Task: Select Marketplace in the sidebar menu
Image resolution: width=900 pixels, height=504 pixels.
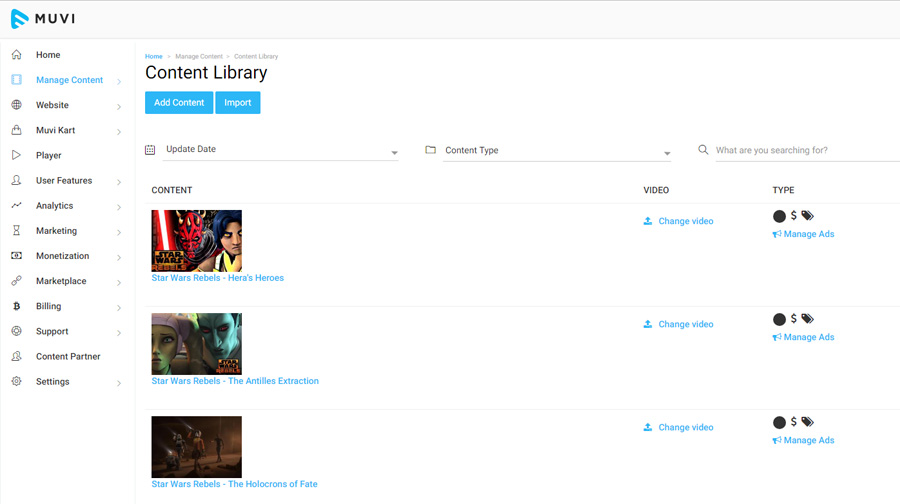Action: click(61, 281)
